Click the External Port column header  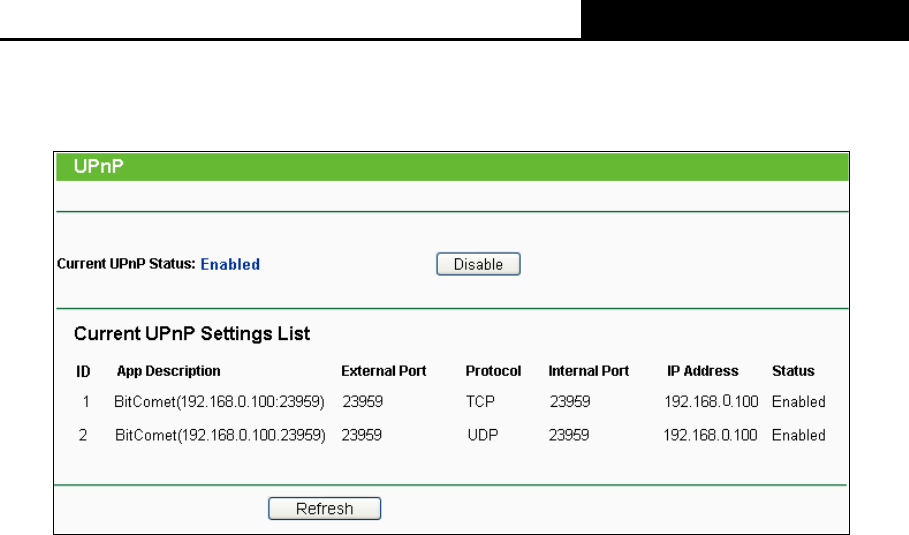pos(384,371)
